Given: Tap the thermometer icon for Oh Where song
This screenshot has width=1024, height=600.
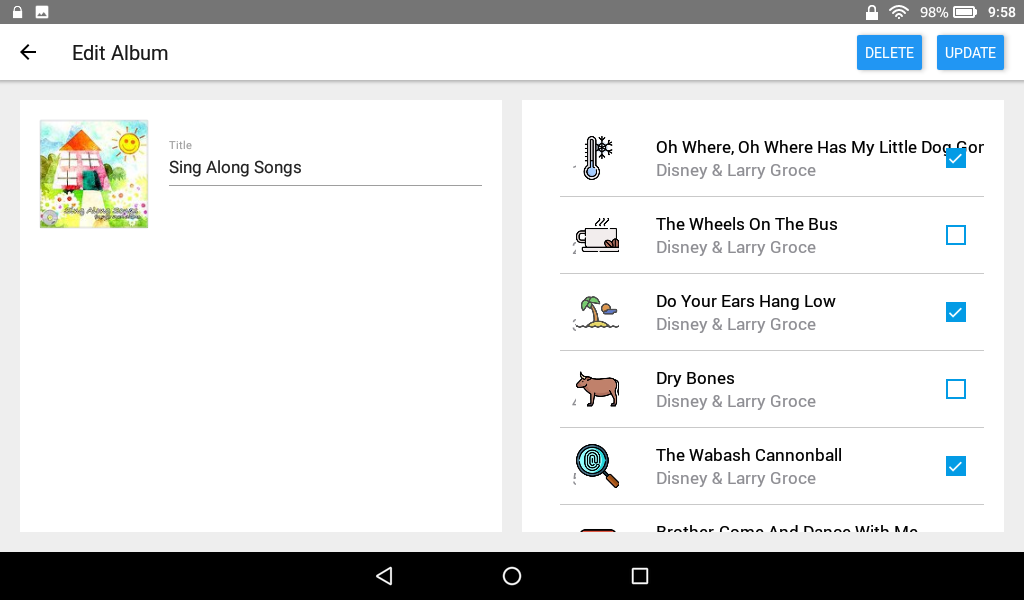Looking at the screenshot, I should coord(594,157).
